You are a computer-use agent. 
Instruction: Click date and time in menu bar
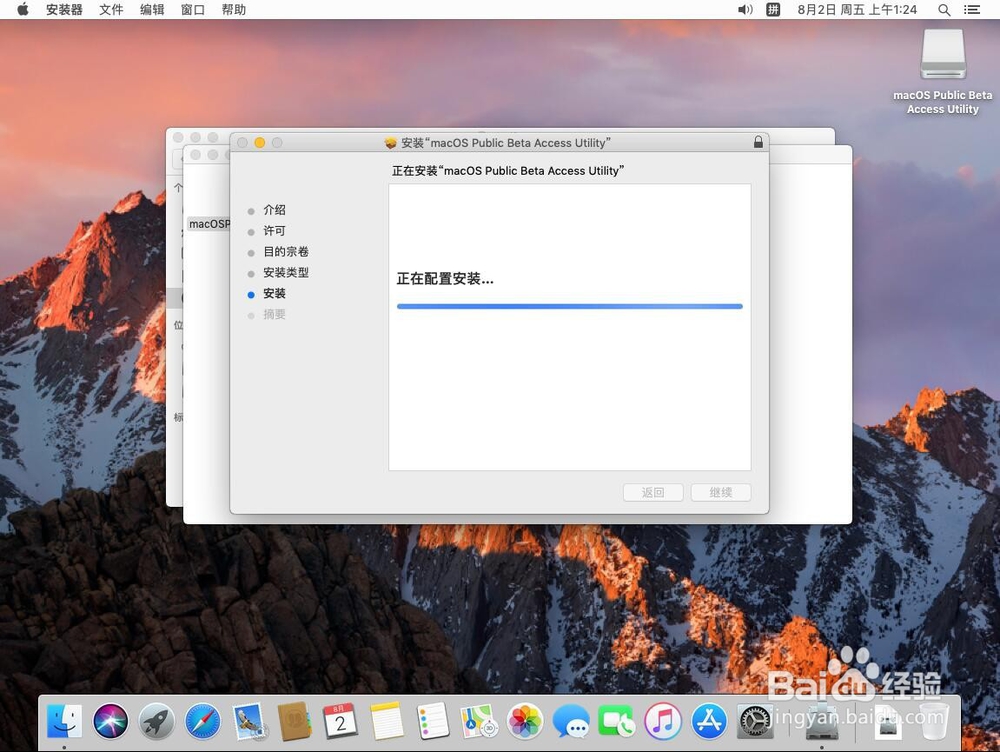[857, 10]
